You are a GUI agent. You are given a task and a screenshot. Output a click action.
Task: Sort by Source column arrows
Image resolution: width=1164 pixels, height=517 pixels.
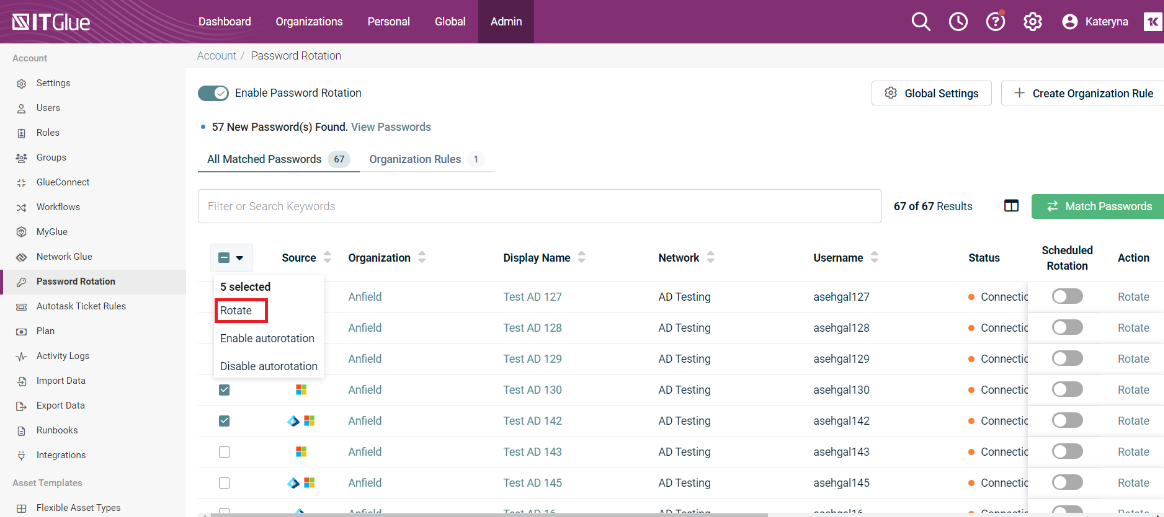(x=327, y=258)
